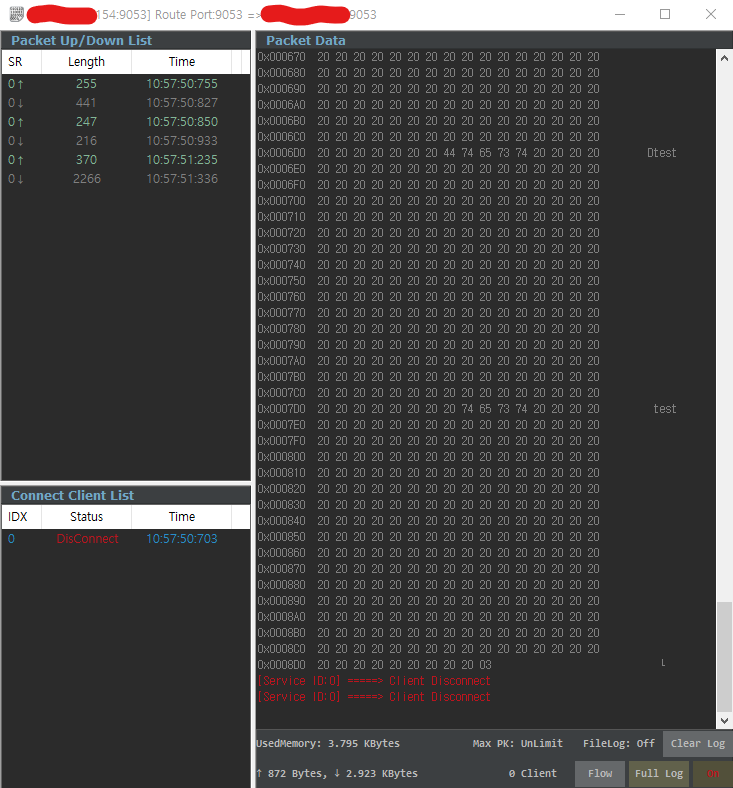Close the packet monitor window
The height and width of the screenshot is (788, 733).
tap(710, 14)
